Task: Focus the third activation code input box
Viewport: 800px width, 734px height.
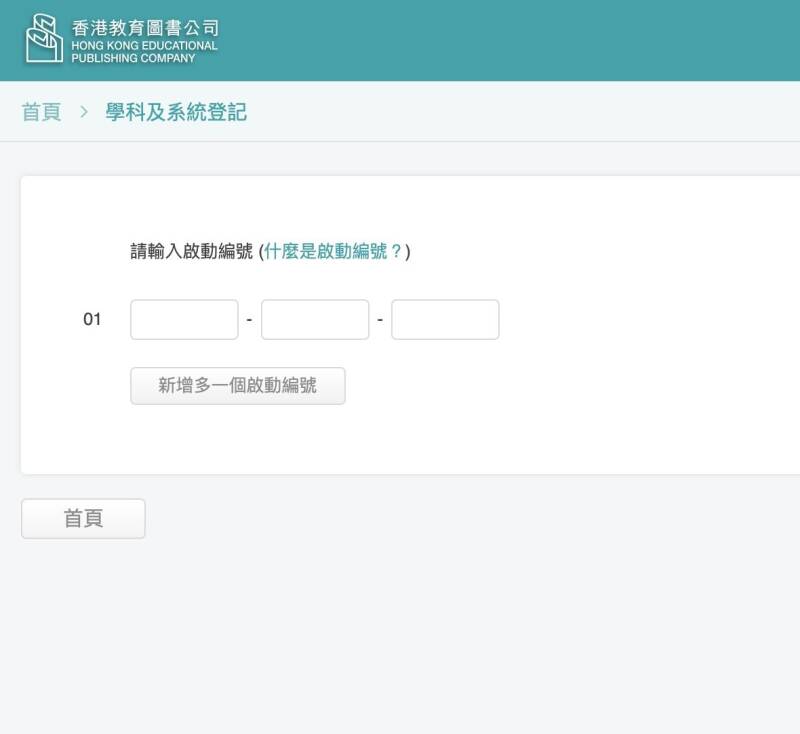Action: pyautogui.click(x=445, y=319)
